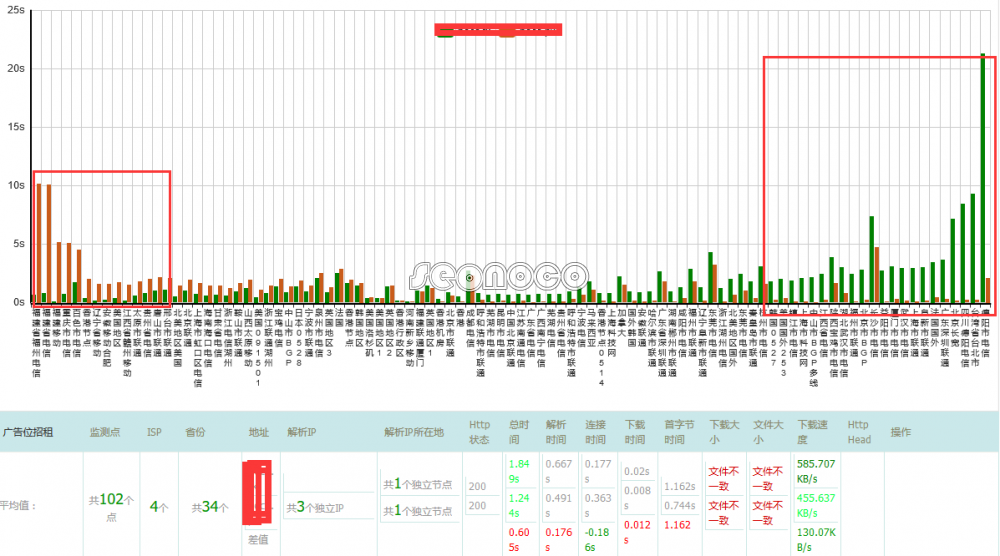Click the red-covered legend at chart top
The image size is (1000, 556).
pyautogui.click(x=498, y=30)
